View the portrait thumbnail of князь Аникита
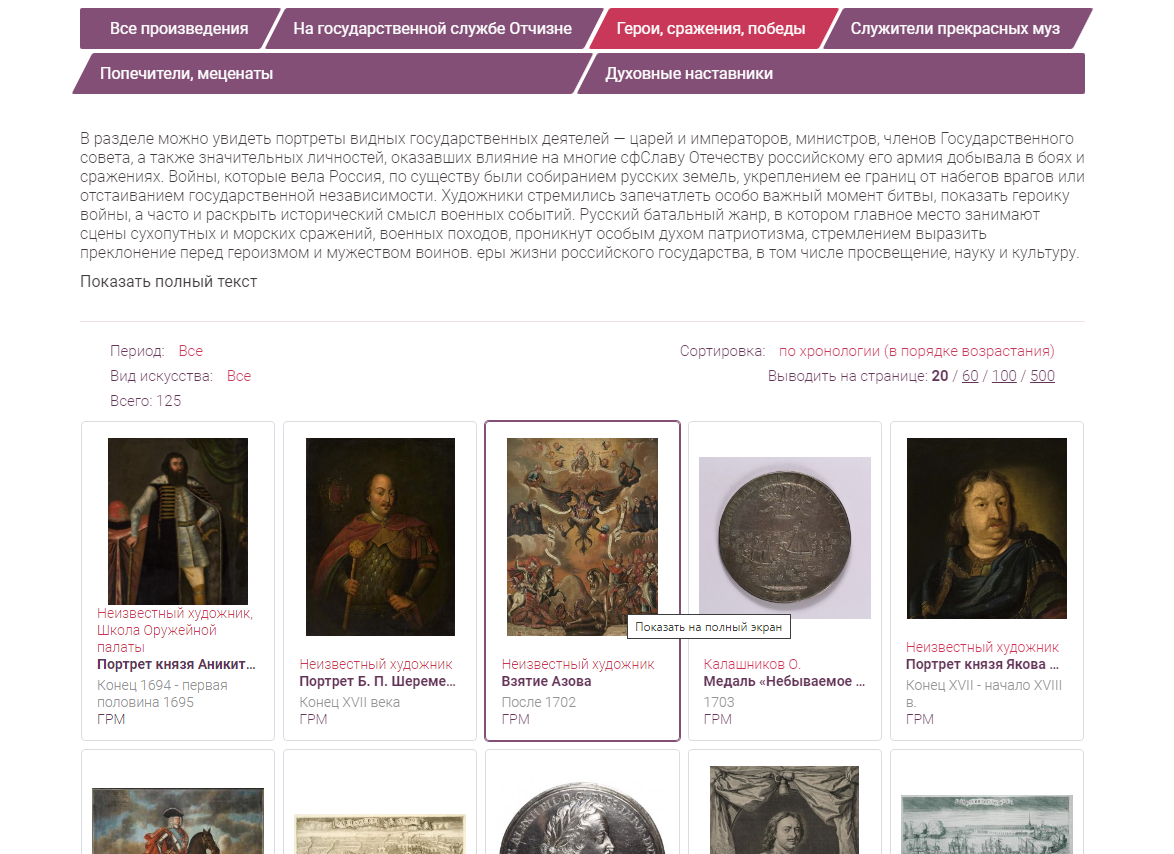Viewport: 1174px width, 854px height. 178,521
